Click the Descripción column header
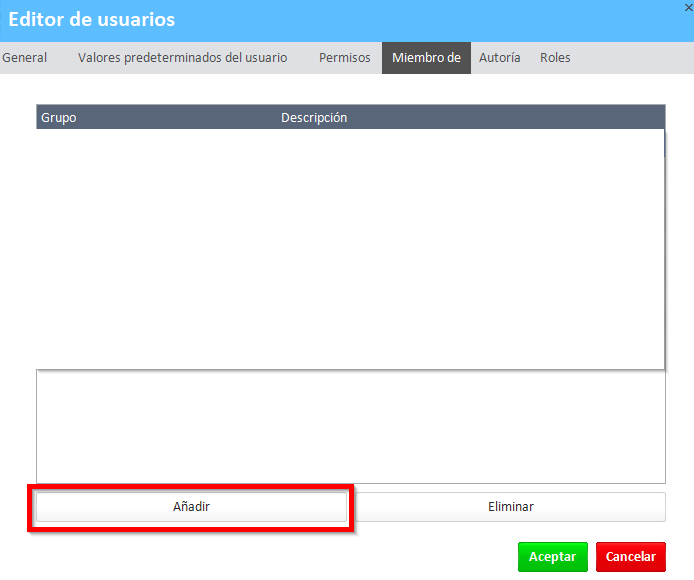694x580 pixels. pyautogui.click(x=314, y=118)
